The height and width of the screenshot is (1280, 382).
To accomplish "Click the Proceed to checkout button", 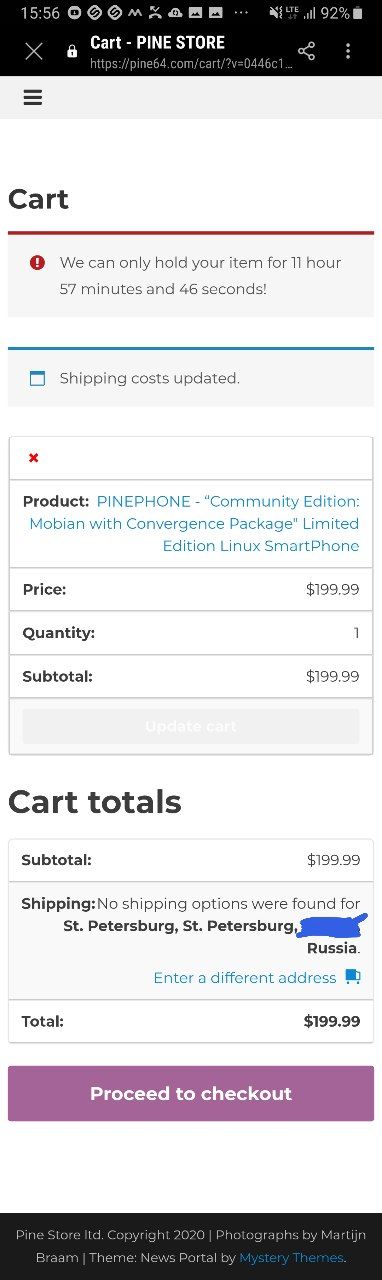I will (x=191, y=1093).
